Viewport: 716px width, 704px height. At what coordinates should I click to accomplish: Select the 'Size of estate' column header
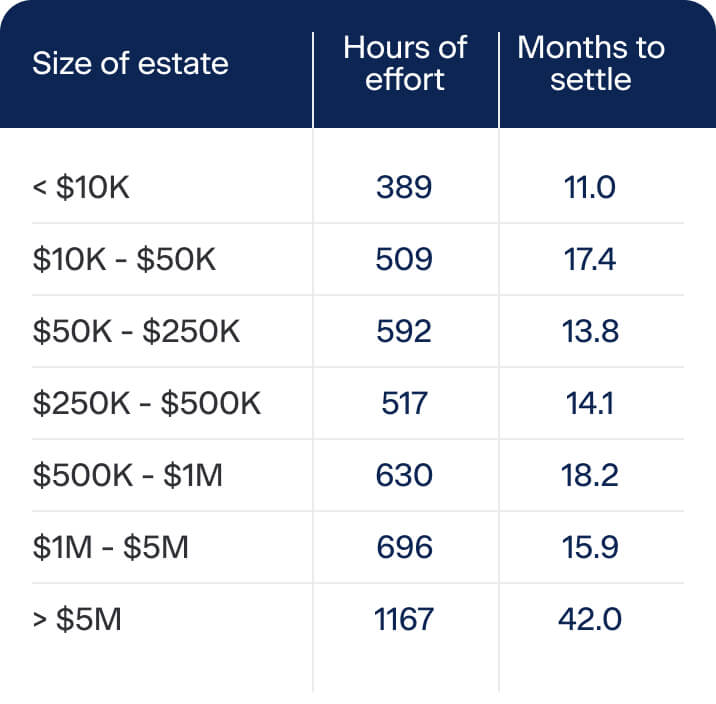(x=130, y=63)
